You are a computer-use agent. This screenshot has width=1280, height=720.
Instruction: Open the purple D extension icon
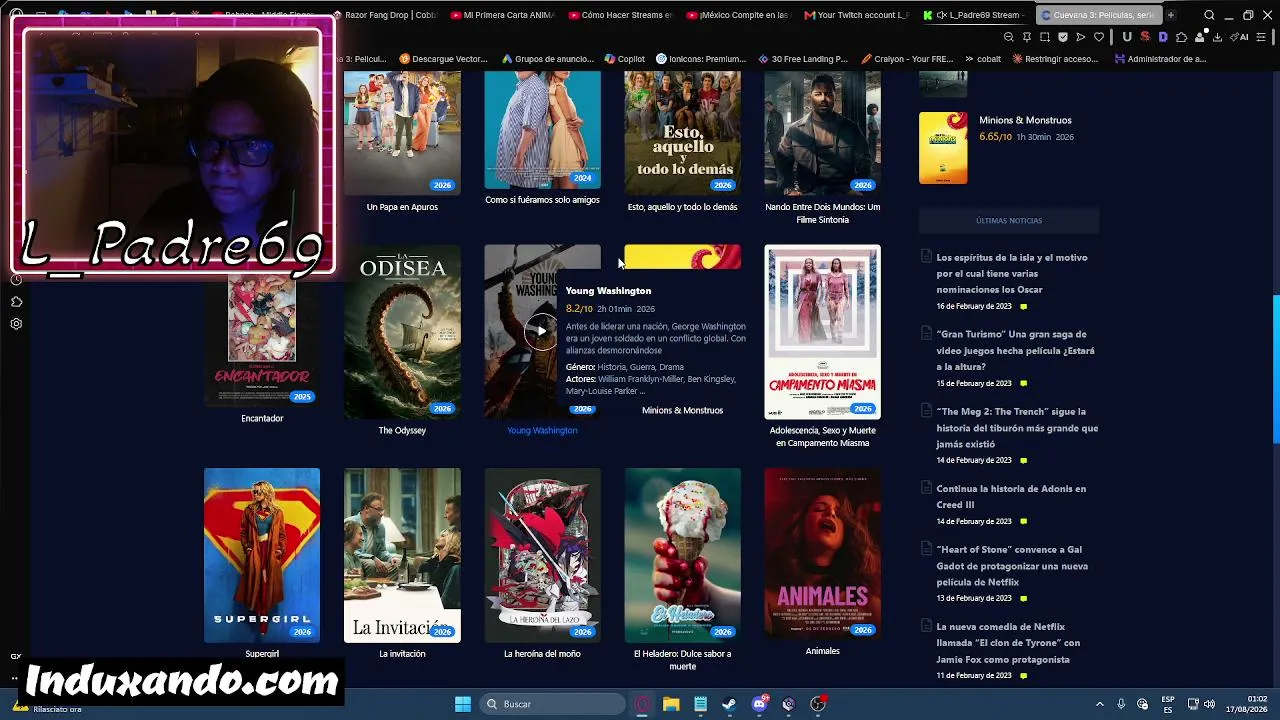[x=1163, y=37]
